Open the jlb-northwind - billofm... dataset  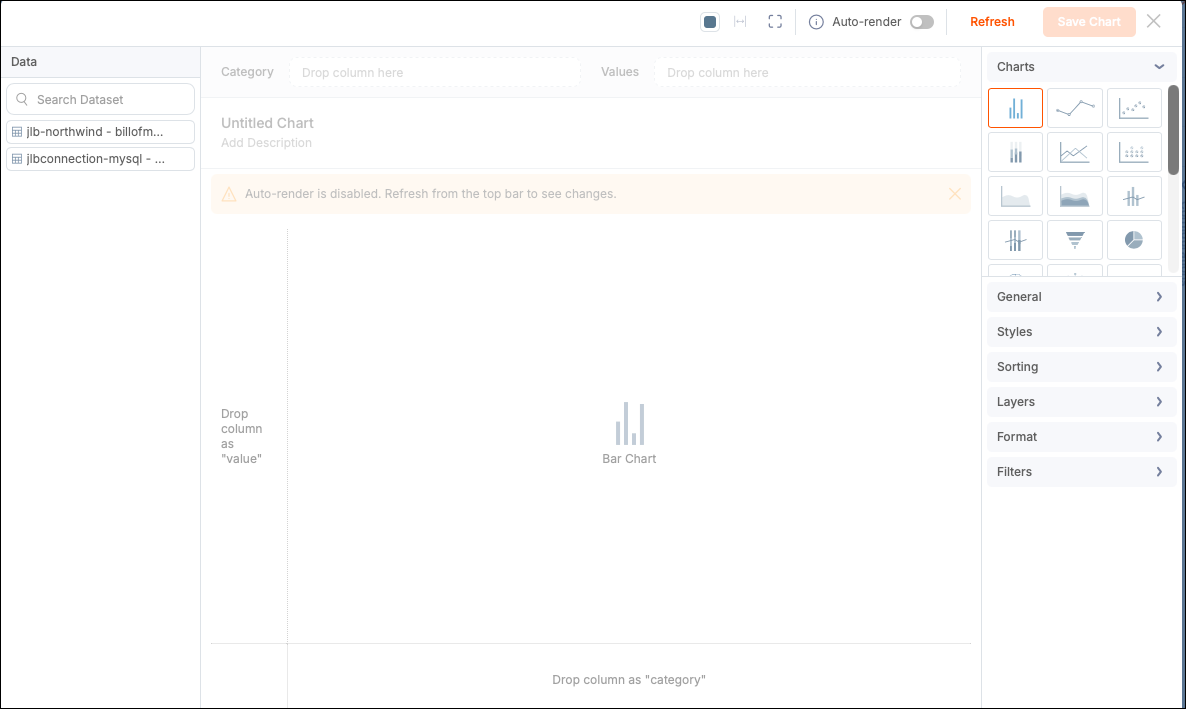(x=101, y=132)
